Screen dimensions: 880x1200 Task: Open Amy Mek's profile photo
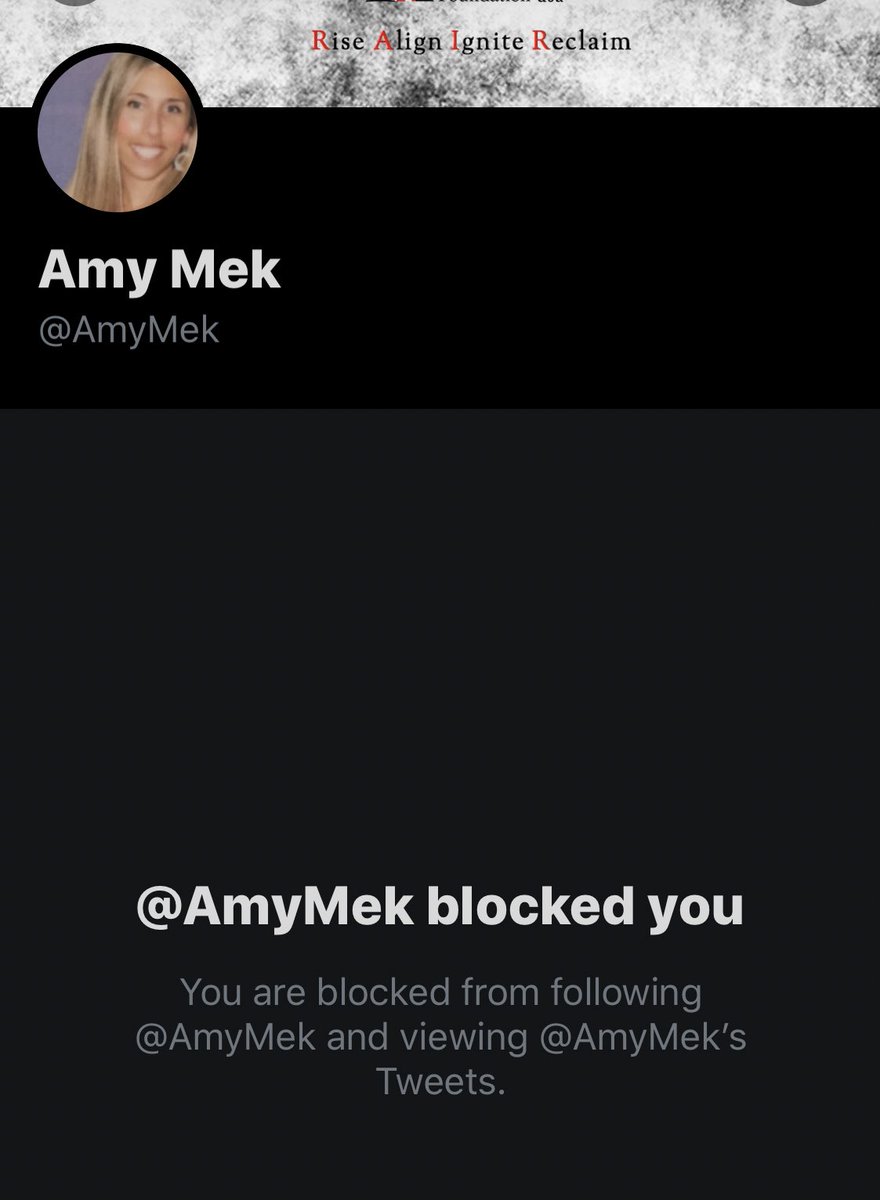117,132
